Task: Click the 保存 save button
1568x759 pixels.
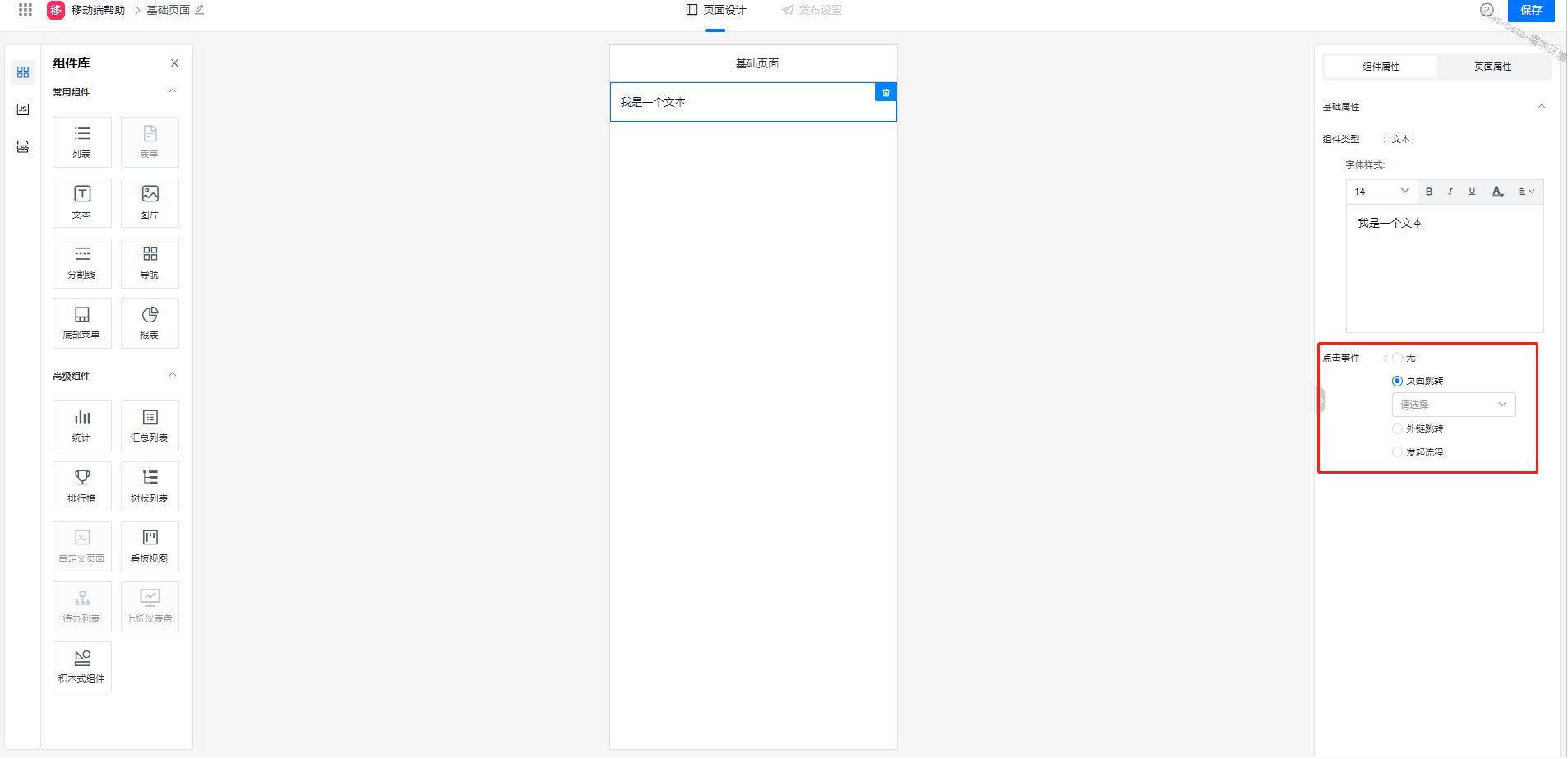Action: pos(1531,10)
